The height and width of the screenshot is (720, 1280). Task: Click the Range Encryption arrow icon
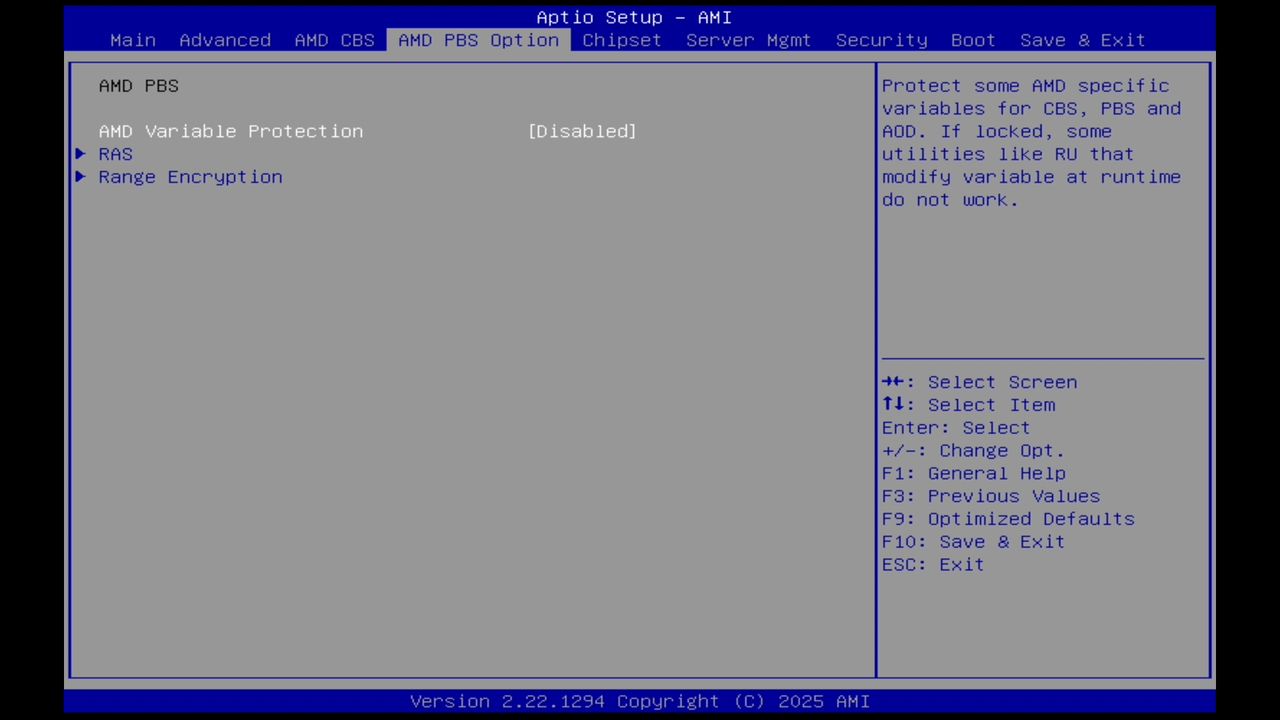click(x=80, y=177)
